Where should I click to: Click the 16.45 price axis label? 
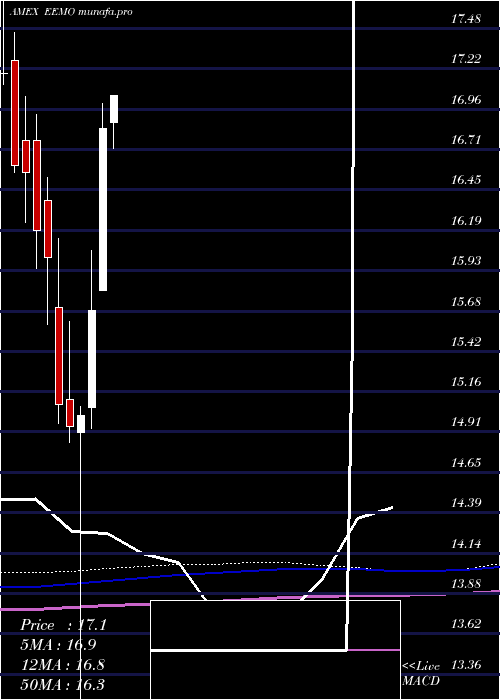[x=467, y=180]
